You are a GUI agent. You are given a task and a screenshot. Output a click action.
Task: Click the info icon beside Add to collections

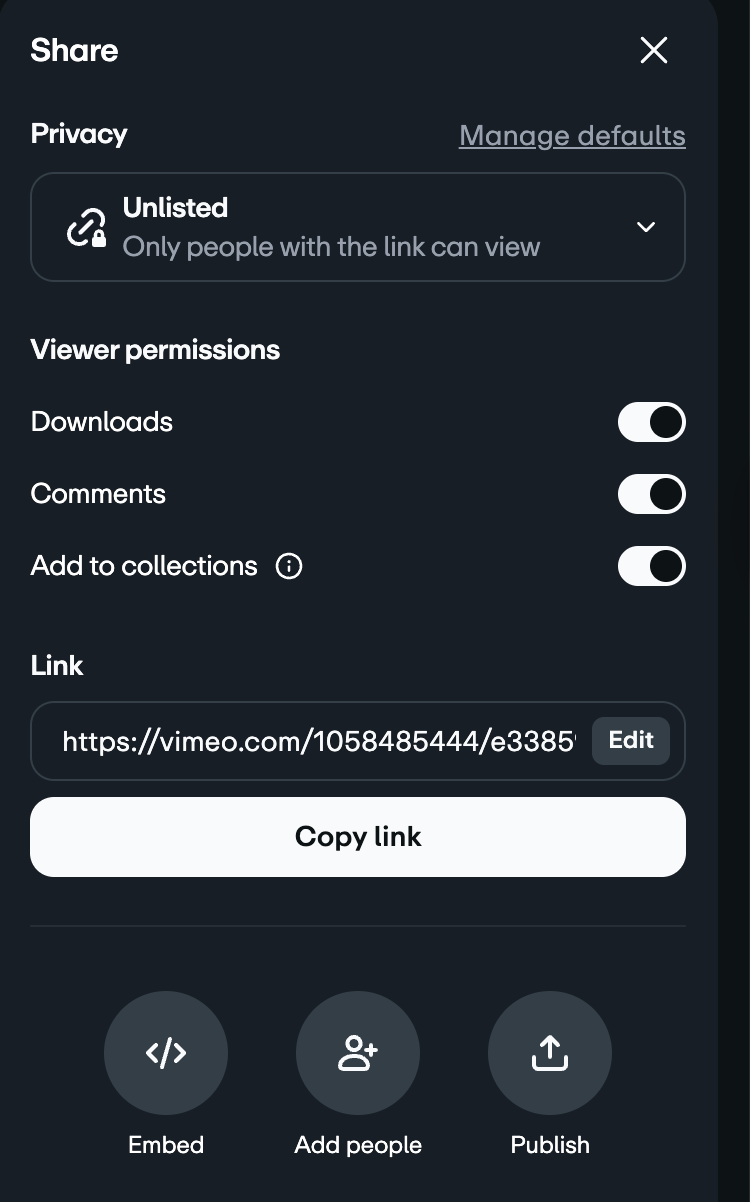[x=289, y=566]
